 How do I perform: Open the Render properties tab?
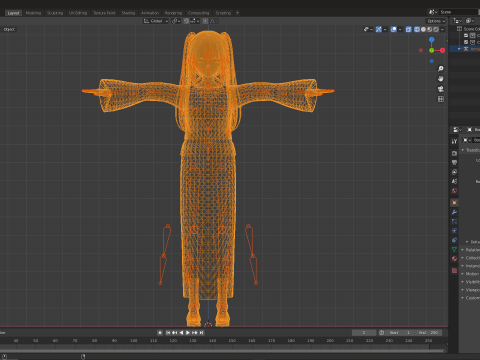click(x=454, y=153)
